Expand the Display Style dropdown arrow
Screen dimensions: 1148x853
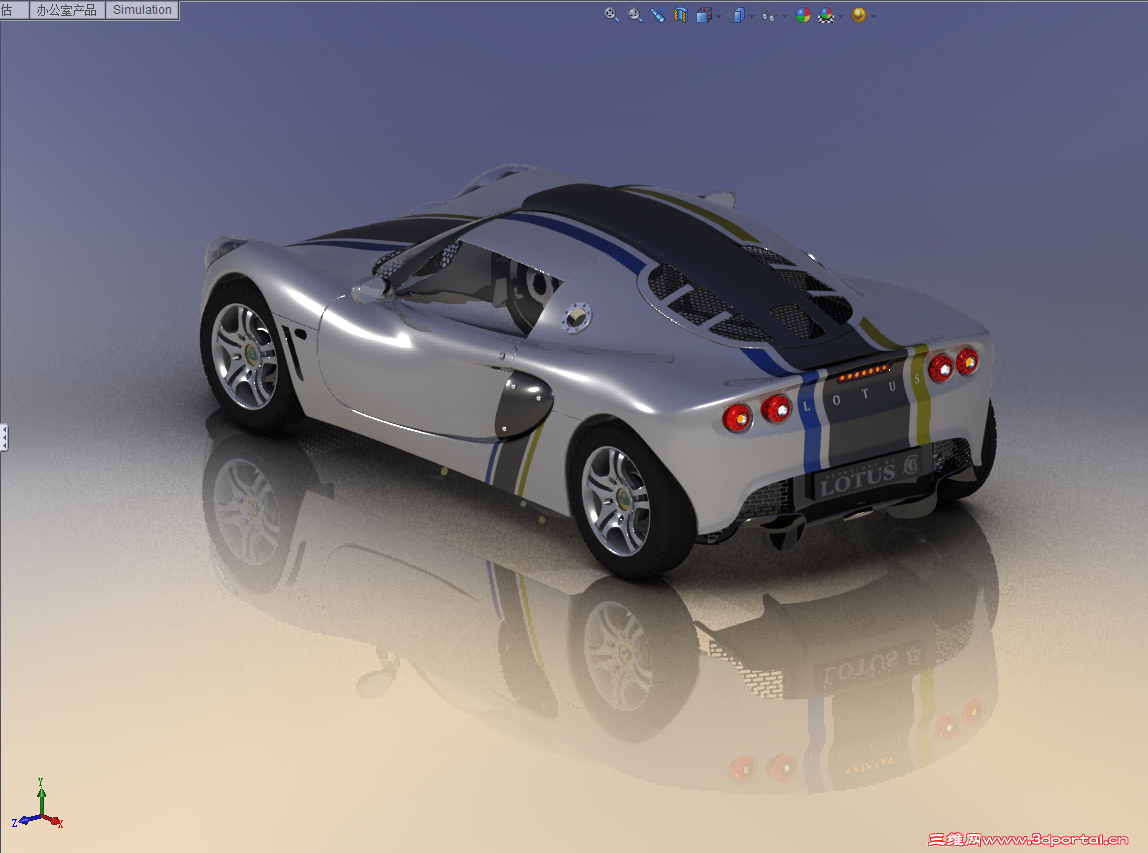click(751, 16)
